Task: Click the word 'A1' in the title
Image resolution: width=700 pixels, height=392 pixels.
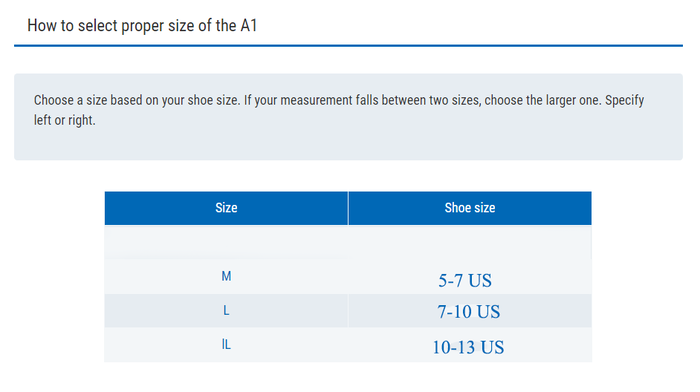Action: 249,26
